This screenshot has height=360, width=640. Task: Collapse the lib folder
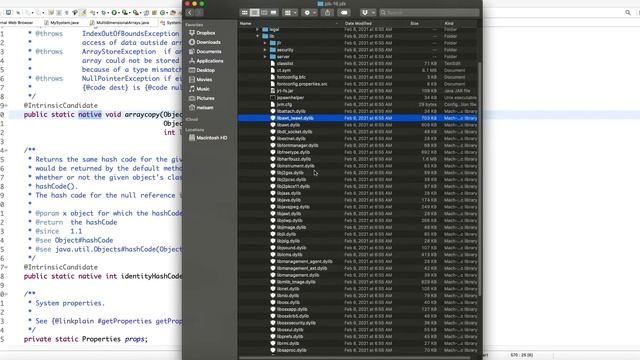point(258,36)
